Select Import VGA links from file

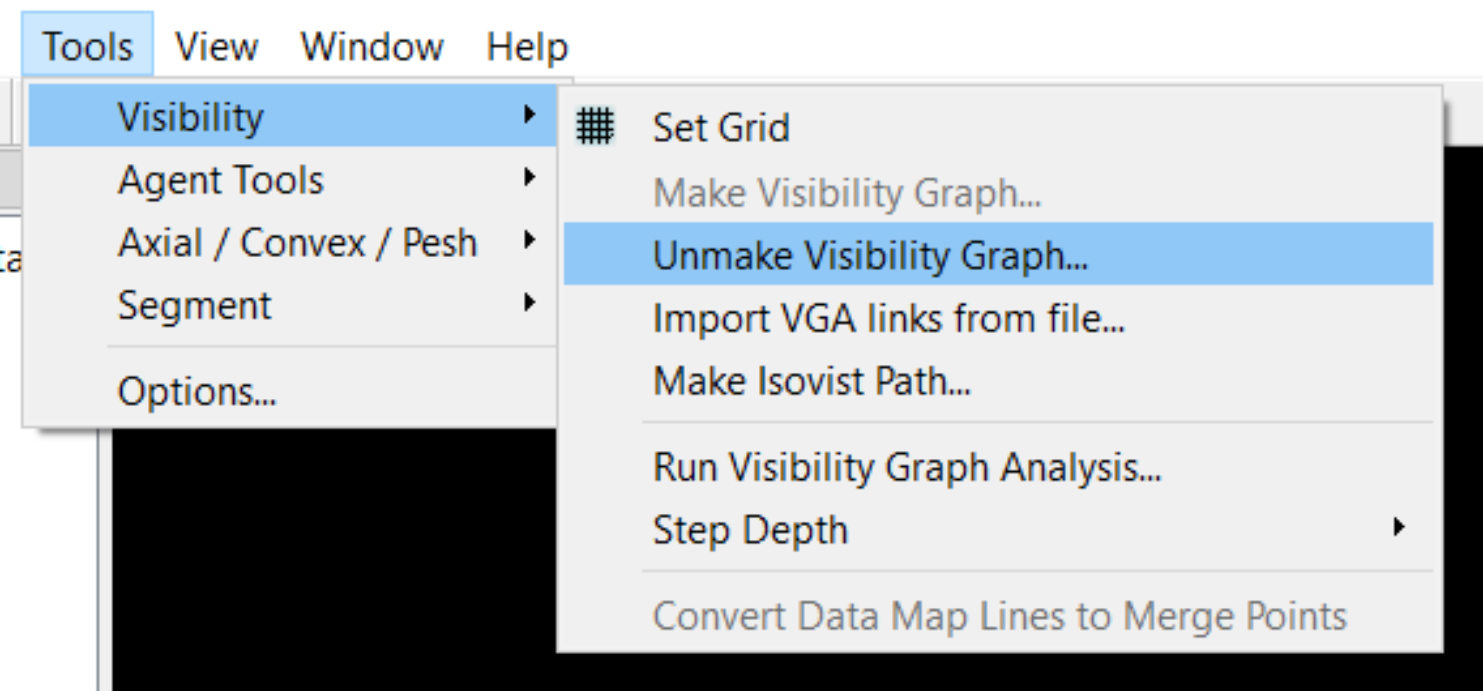(x=889, y=320)
